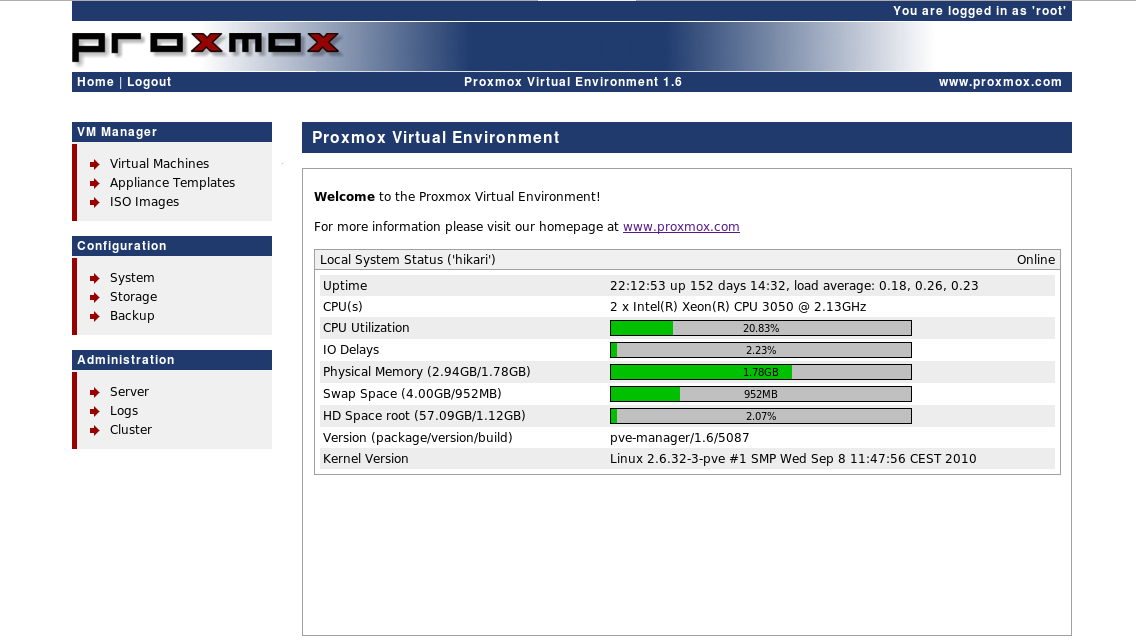Open Appliance Templates page
This screenshot has width=1136, height=642.
[x=172, y=183]
